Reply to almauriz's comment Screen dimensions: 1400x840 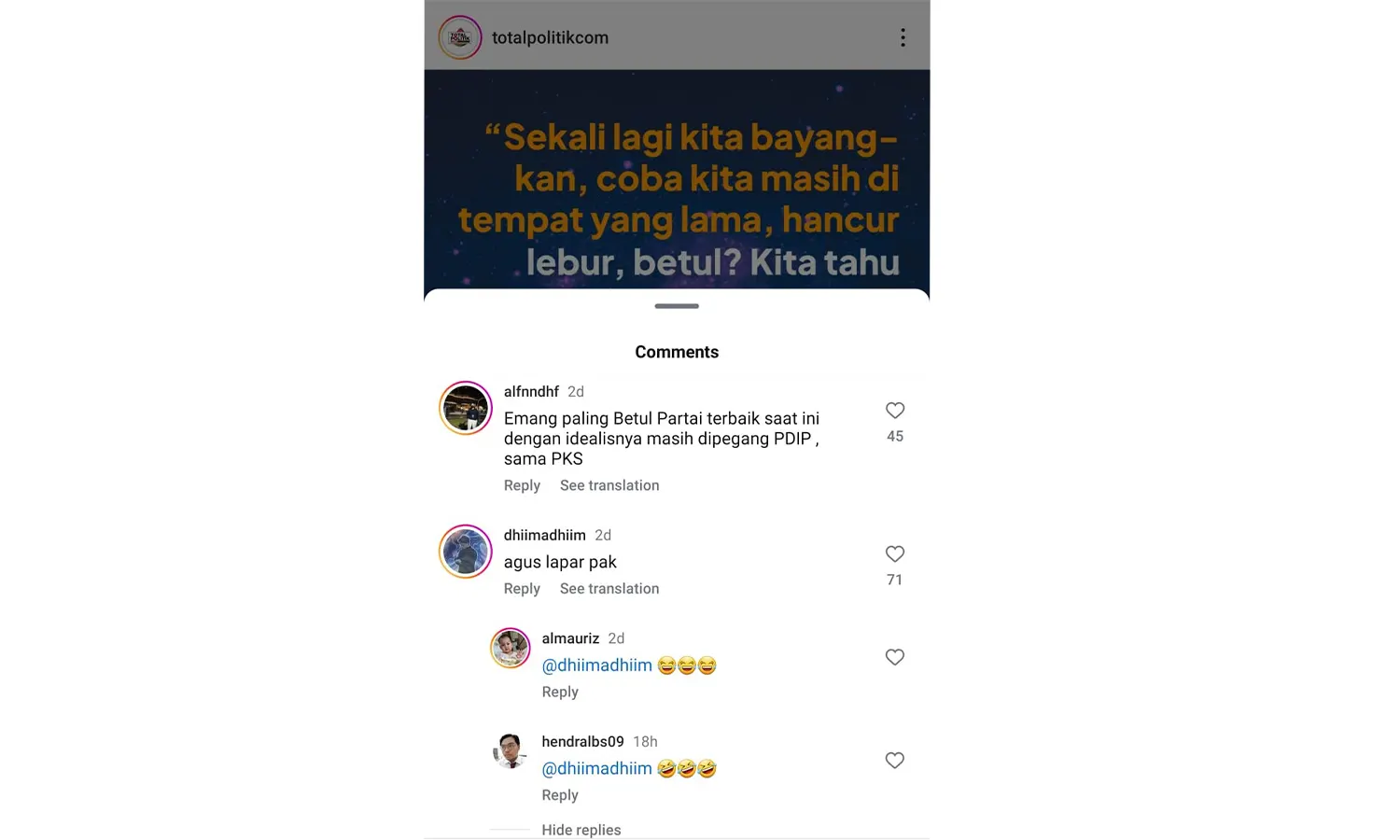click(x=560, y=692)
